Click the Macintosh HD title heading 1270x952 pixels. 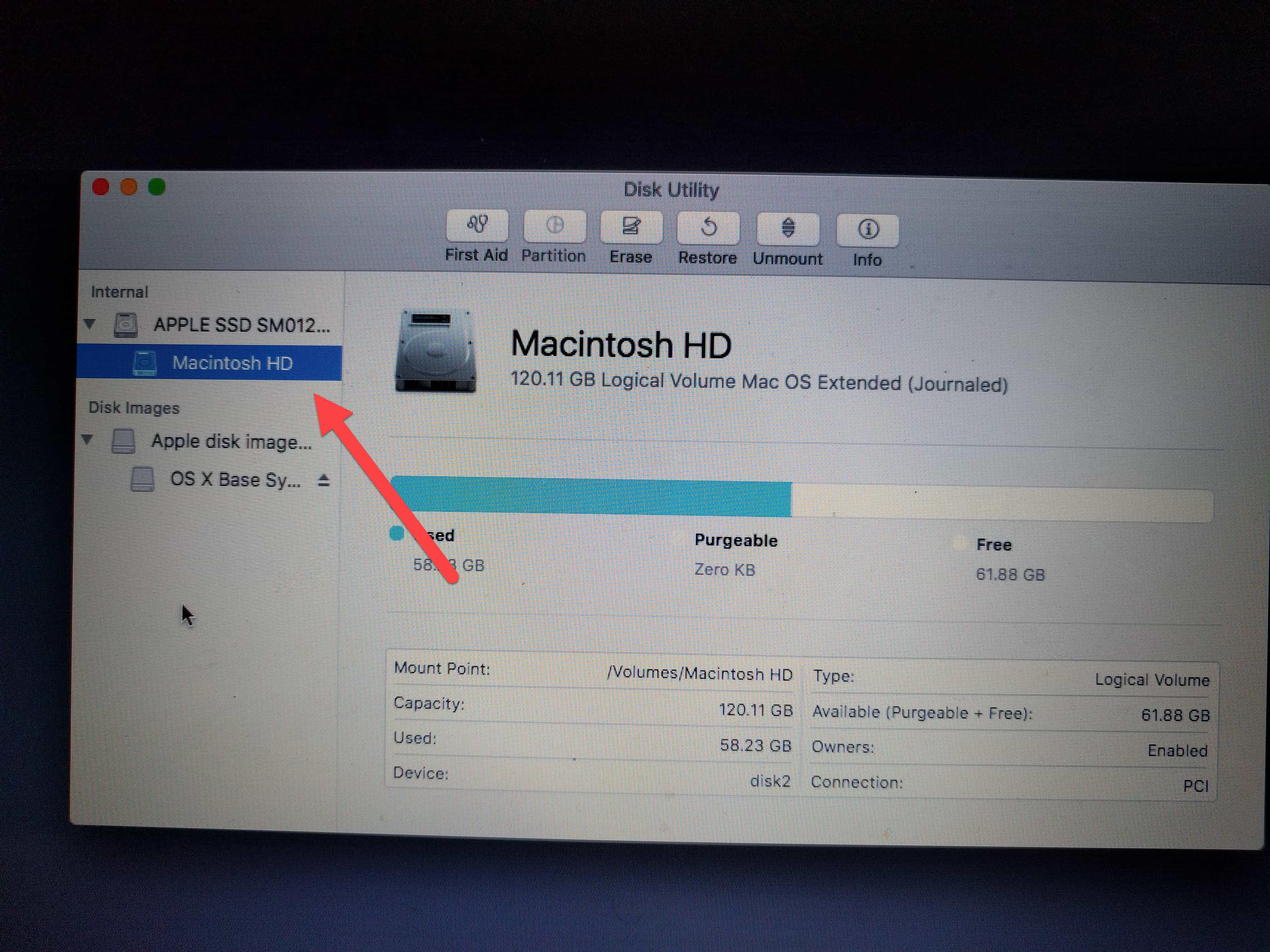[x=621, y=345]
